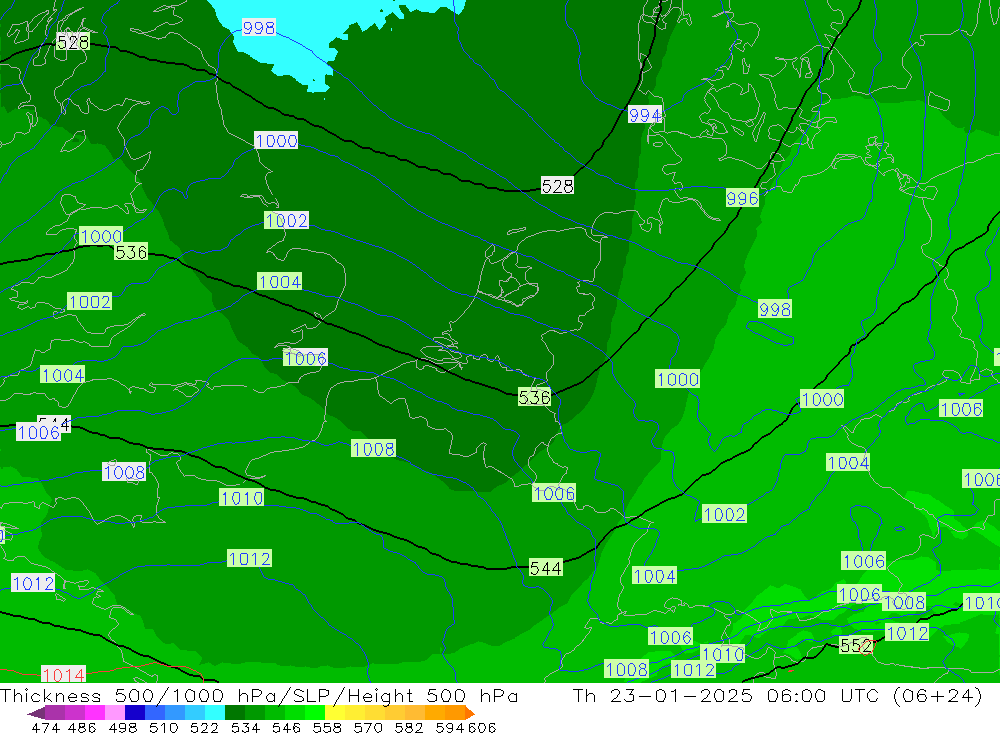This screenshot has height=733, width=1000.
Task: Click the legend value 474
Action: [45, 727]
